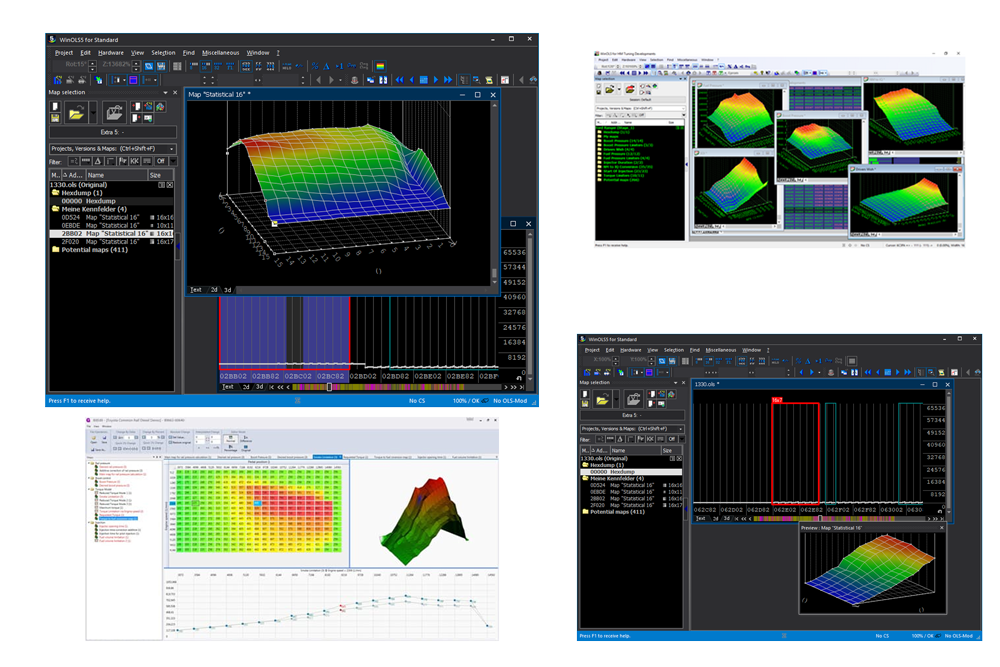Switch to Text tab of Map "Statistical 16" window
Screen dimensions: 1000x667
pos(196,290)
